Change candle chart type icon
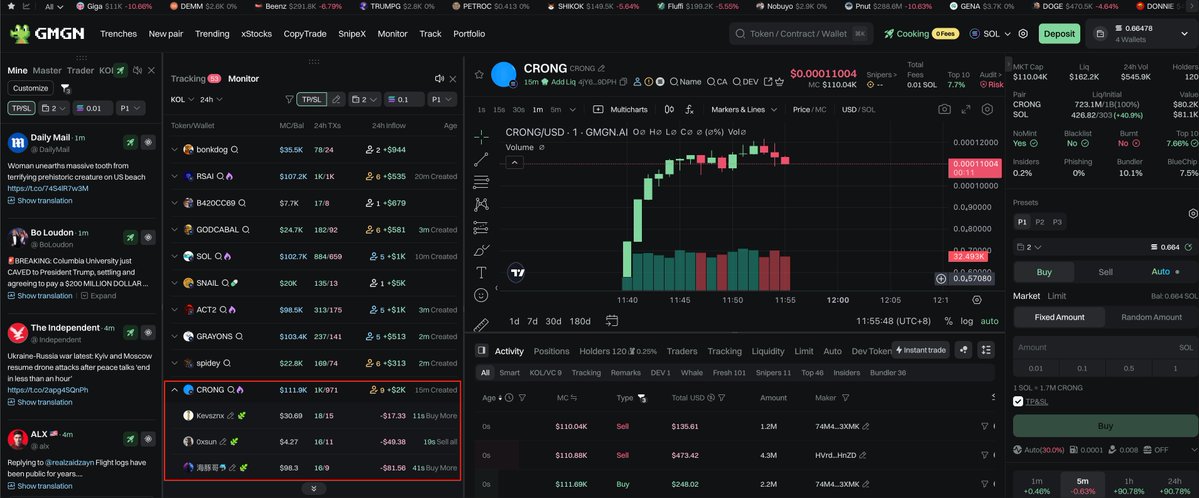This screenshot has width=1199, height=498. [669, 109]
